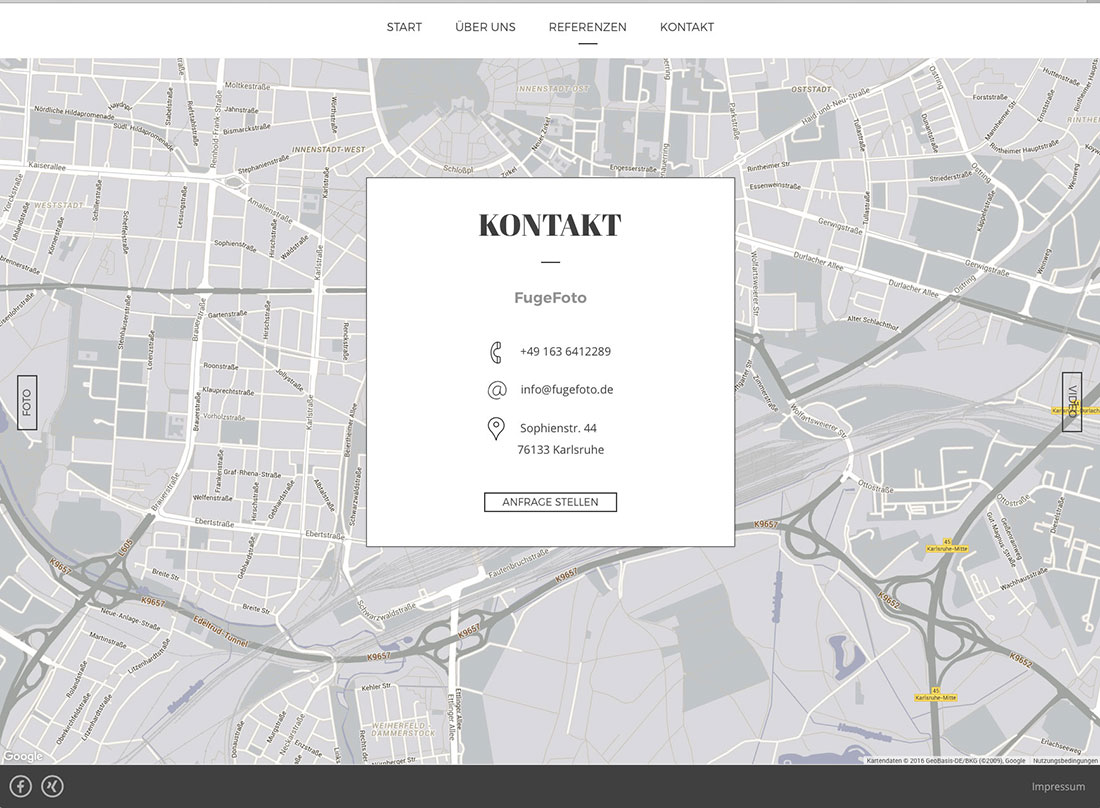Click the Google logo on the map
This screenshot has height=808, width=1100.
pyautogui.click(x=23, y=756)
